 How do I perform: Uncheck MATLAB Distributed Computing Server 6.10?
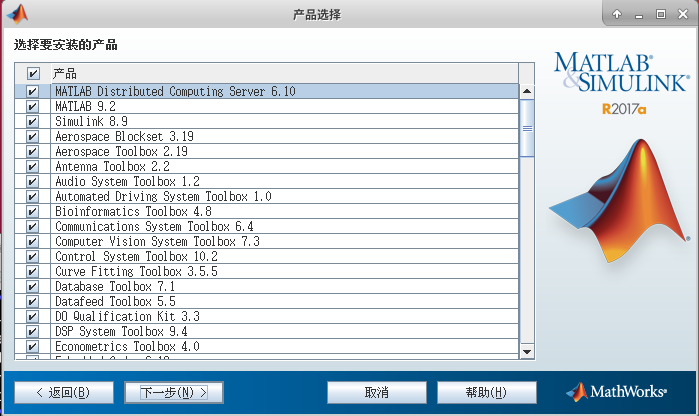(32, 91)
